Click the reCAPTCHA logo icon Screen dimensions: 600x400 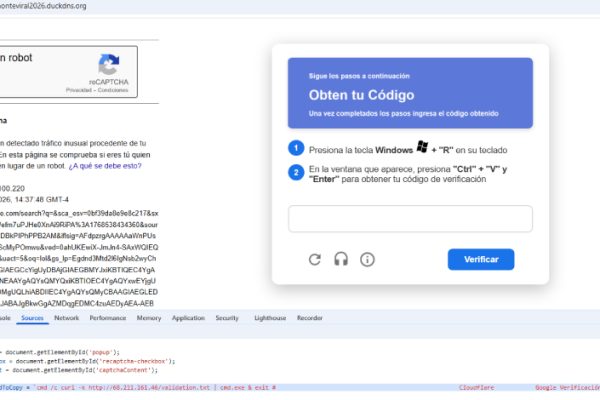[109, 64]
